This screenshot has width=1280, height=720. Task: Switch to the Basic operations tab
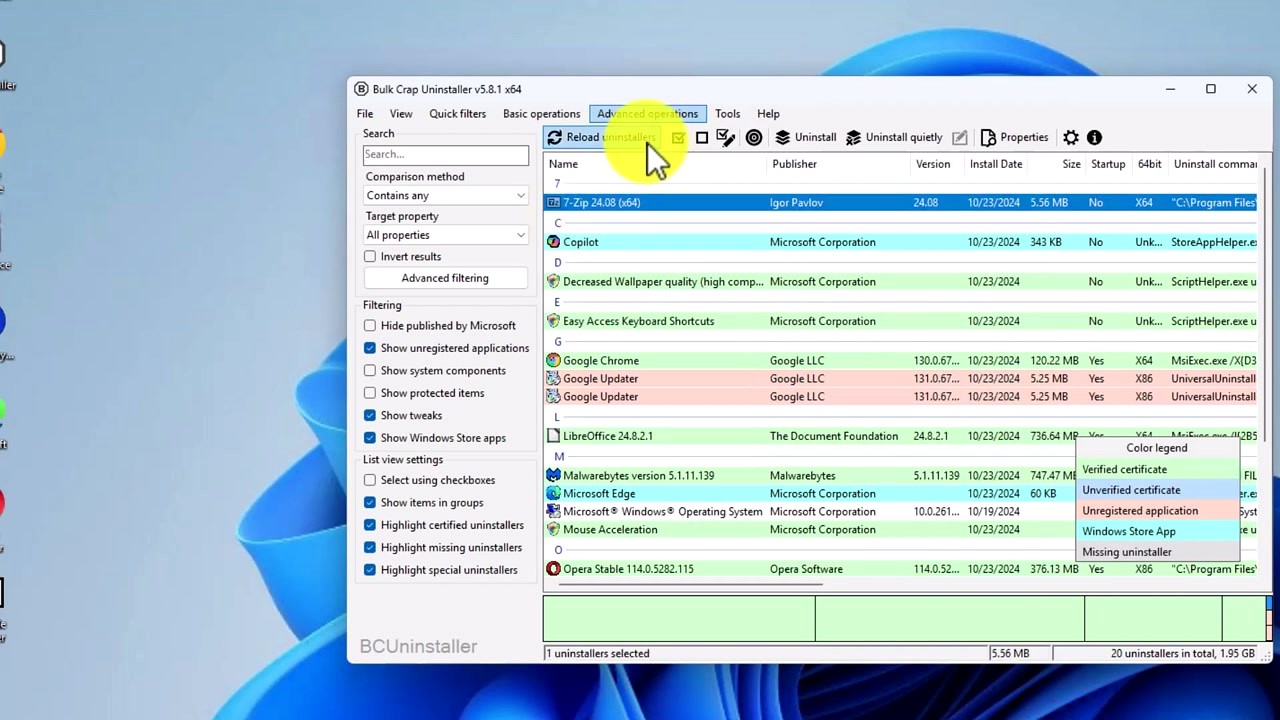[x=541, y=113]
